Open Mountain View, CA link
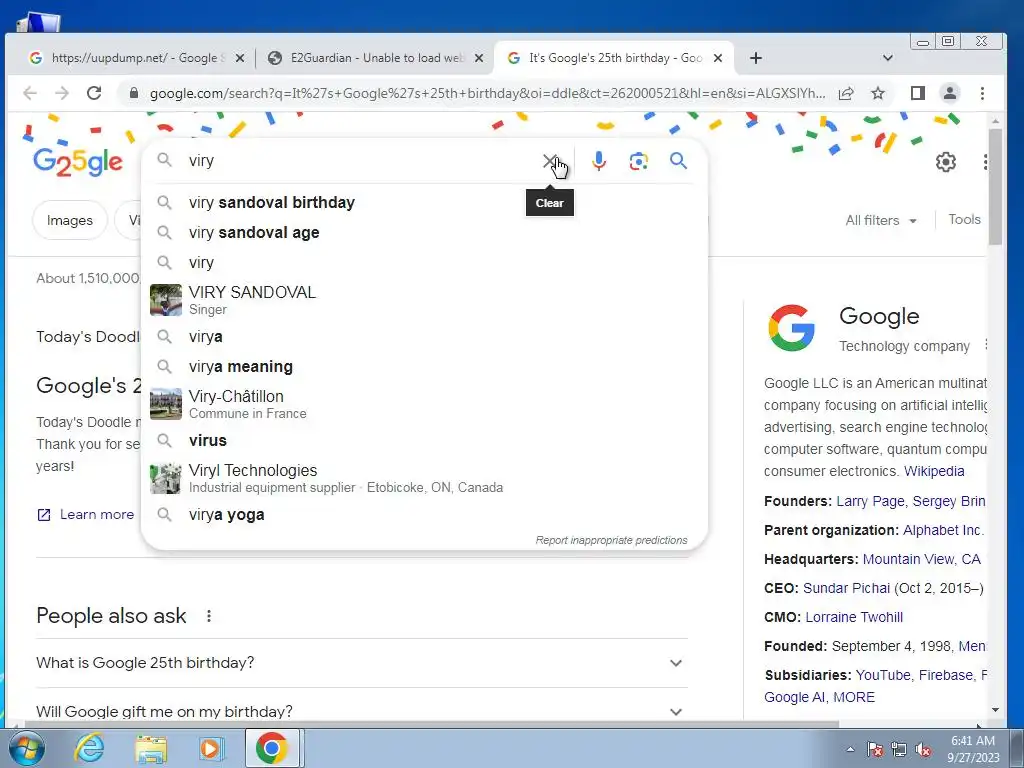The height and width of the screenshot is (768, 1024). [921, 559]
